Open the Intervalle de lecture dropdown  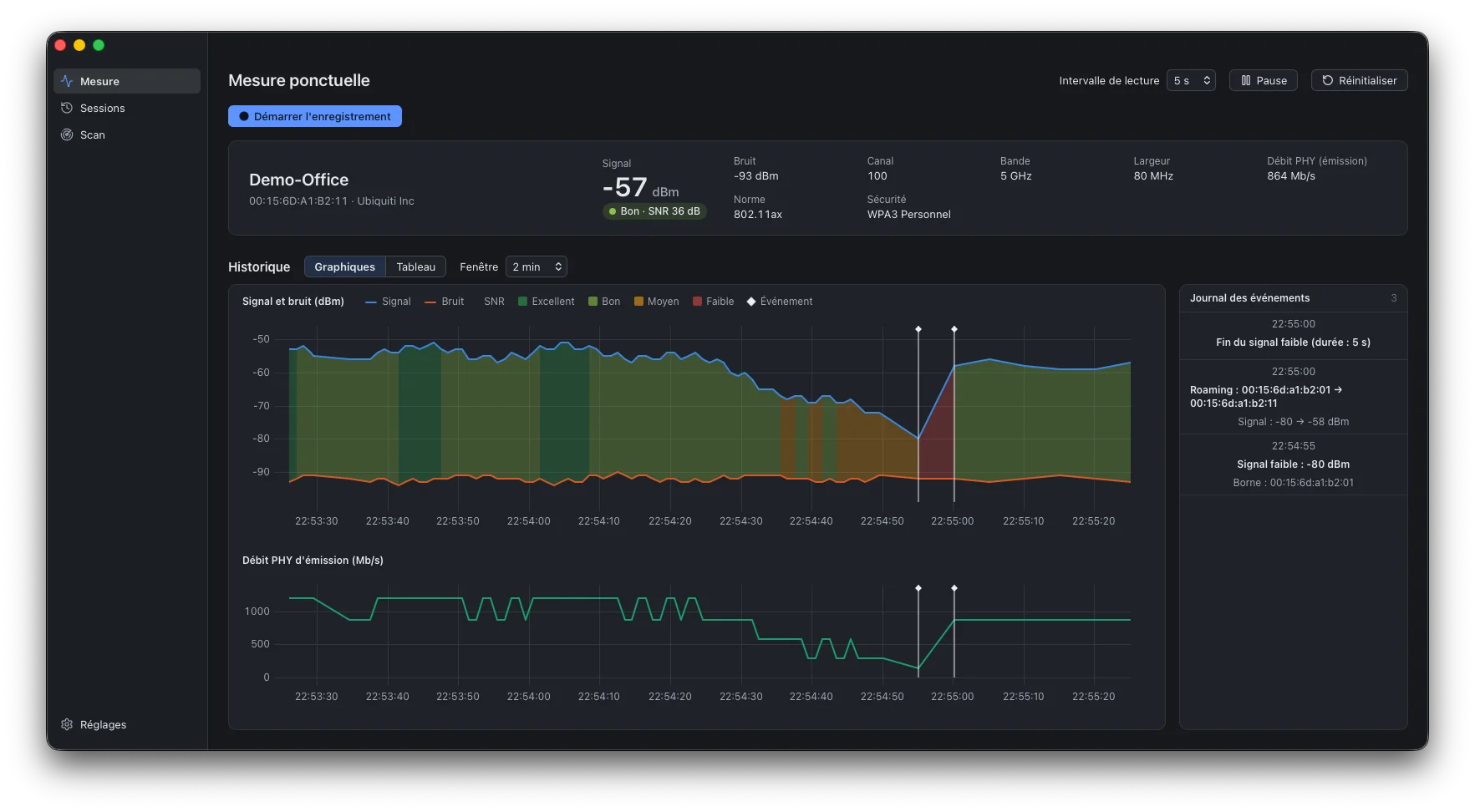[x=1191, y=80]
